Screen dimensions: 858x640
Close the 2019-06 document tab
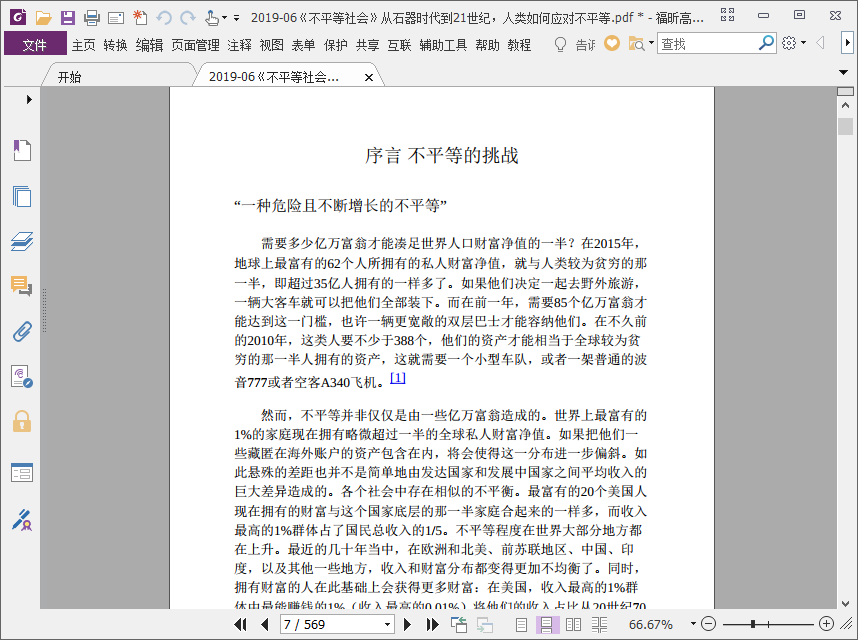click(369, 78)
